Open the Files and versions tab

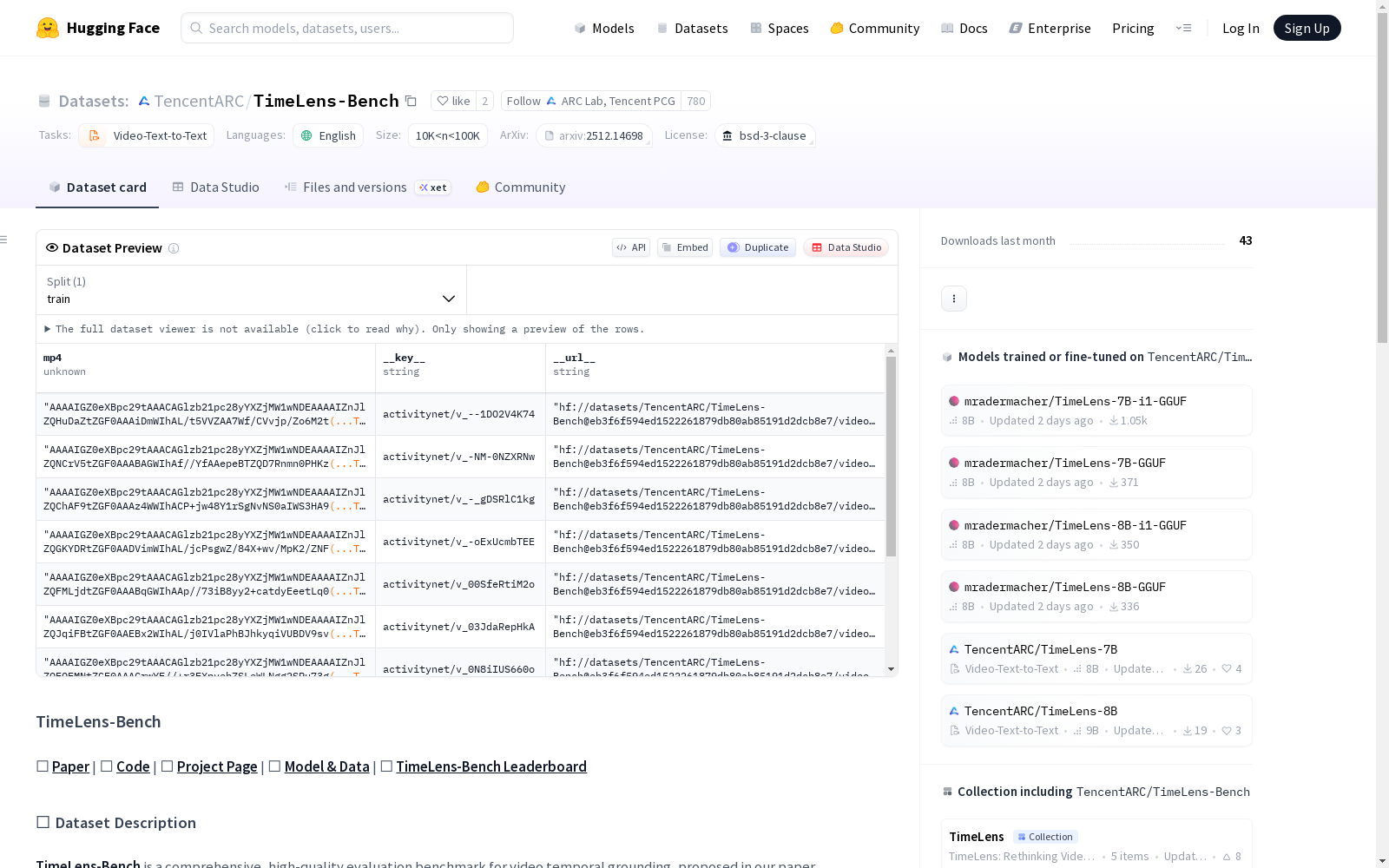coord(367,187)
